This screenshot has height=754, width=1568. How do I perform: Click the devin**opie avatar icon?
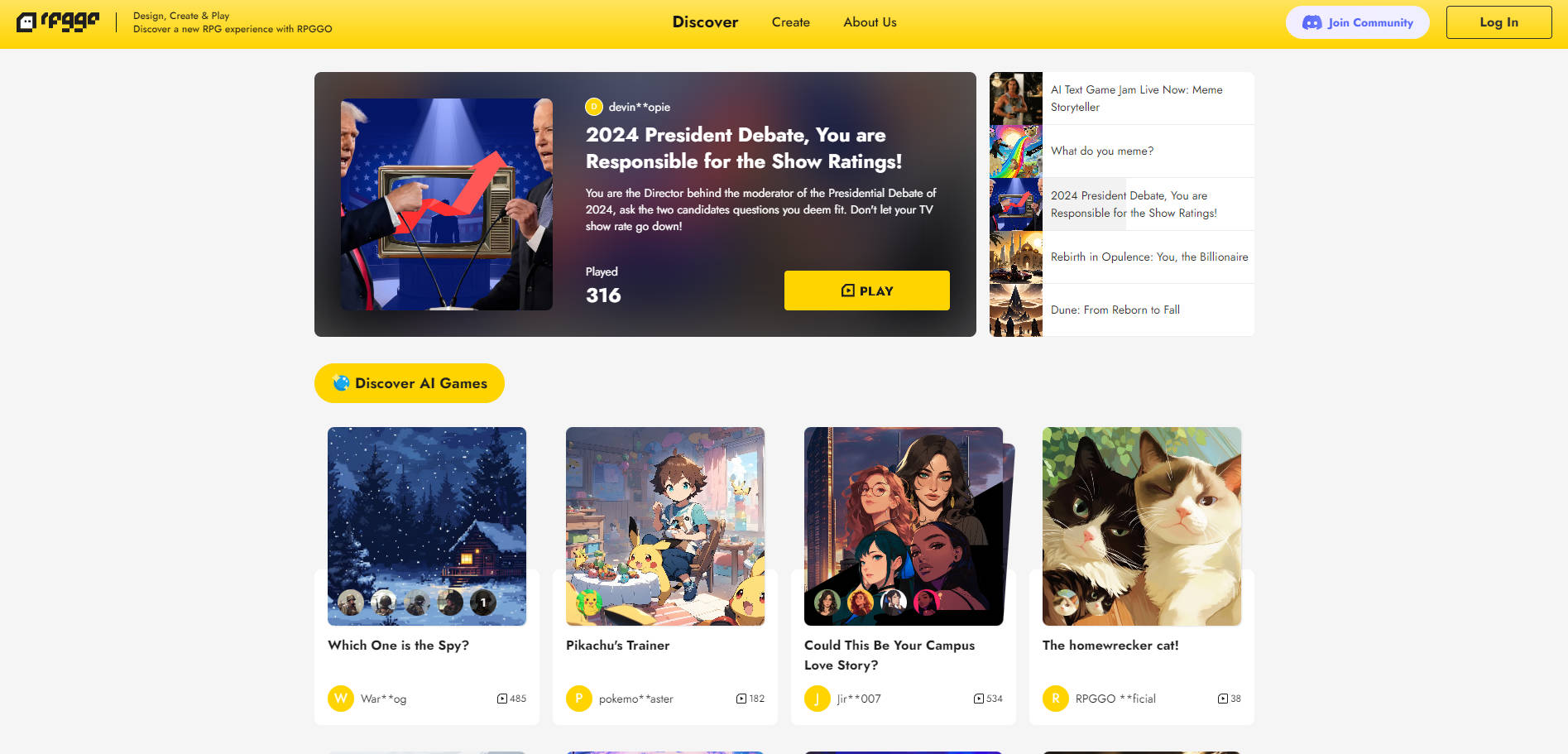pyautogui.click(x=593, y=107)
